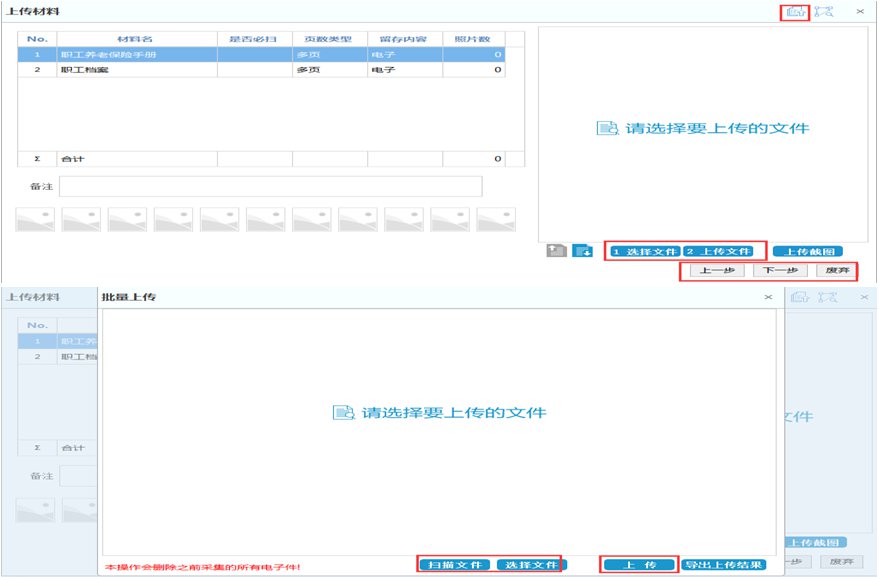Click 上传截图 button in upper 上传材料 window
The image size is (879, 577).
tap(808, 251)
